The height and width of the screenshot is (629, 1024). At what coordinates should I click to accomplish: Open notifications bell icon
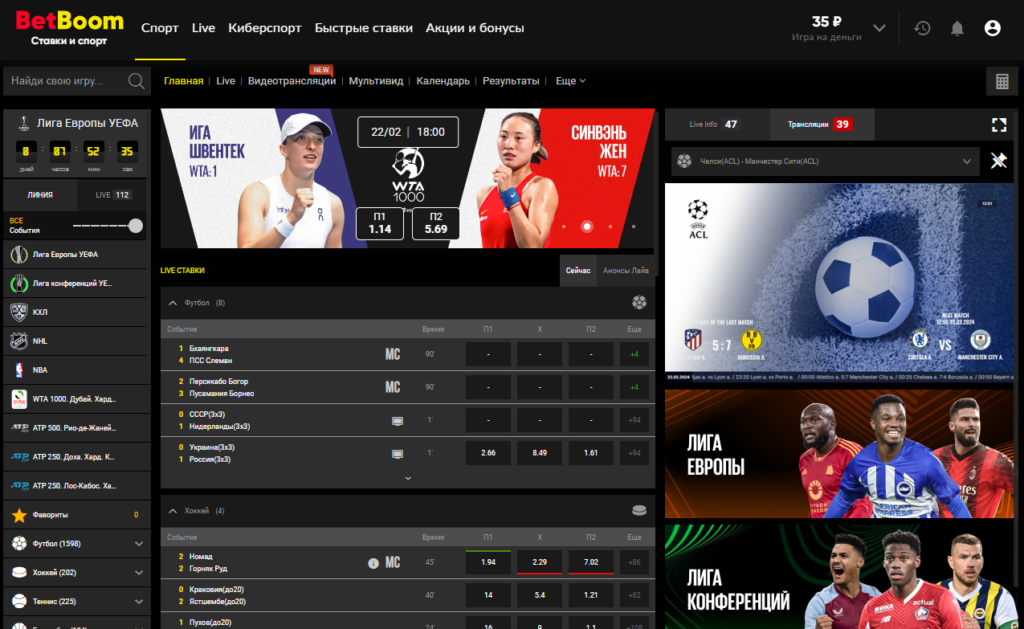point(957,28)
